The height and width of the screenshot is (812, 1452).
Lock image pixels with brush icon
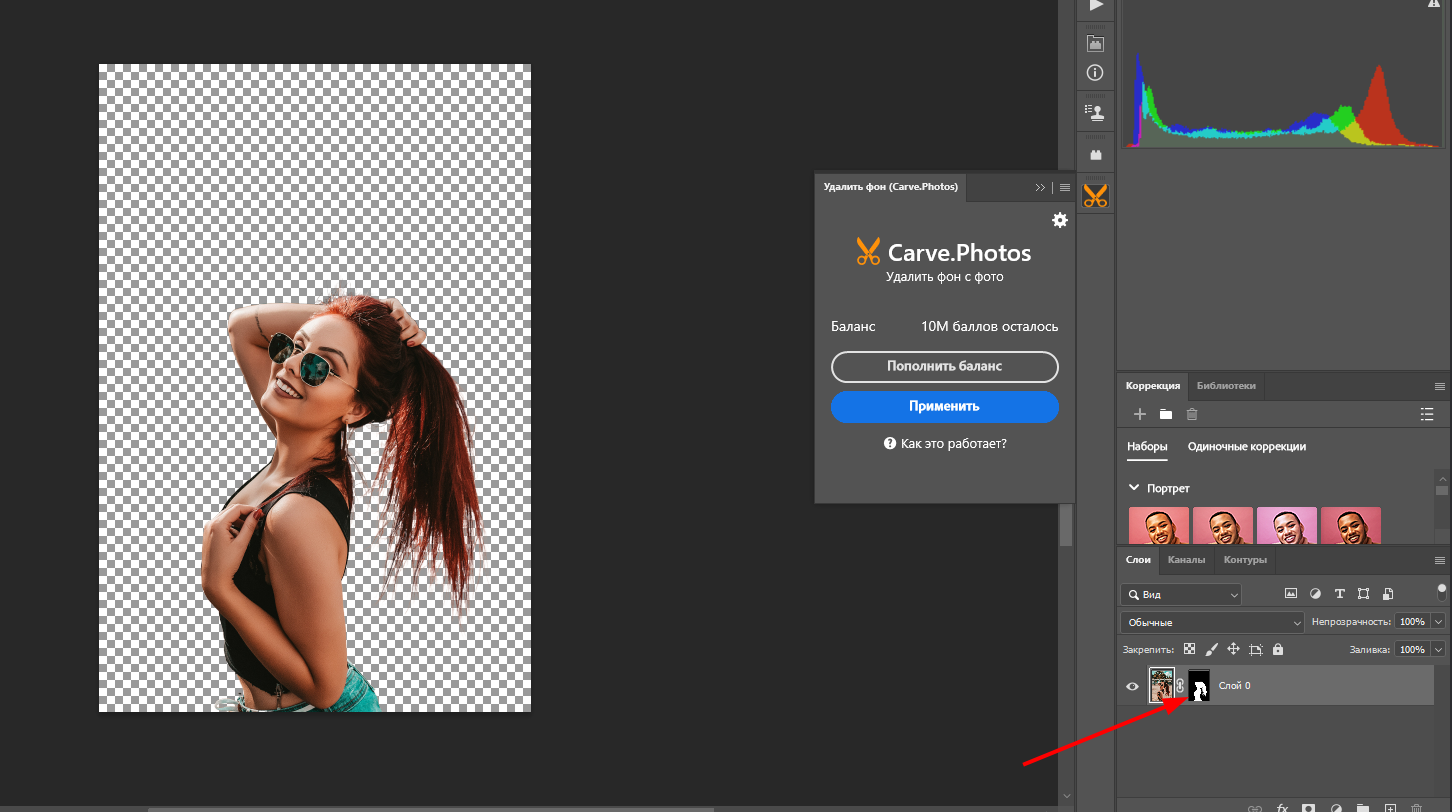(x=1211, y=649)
